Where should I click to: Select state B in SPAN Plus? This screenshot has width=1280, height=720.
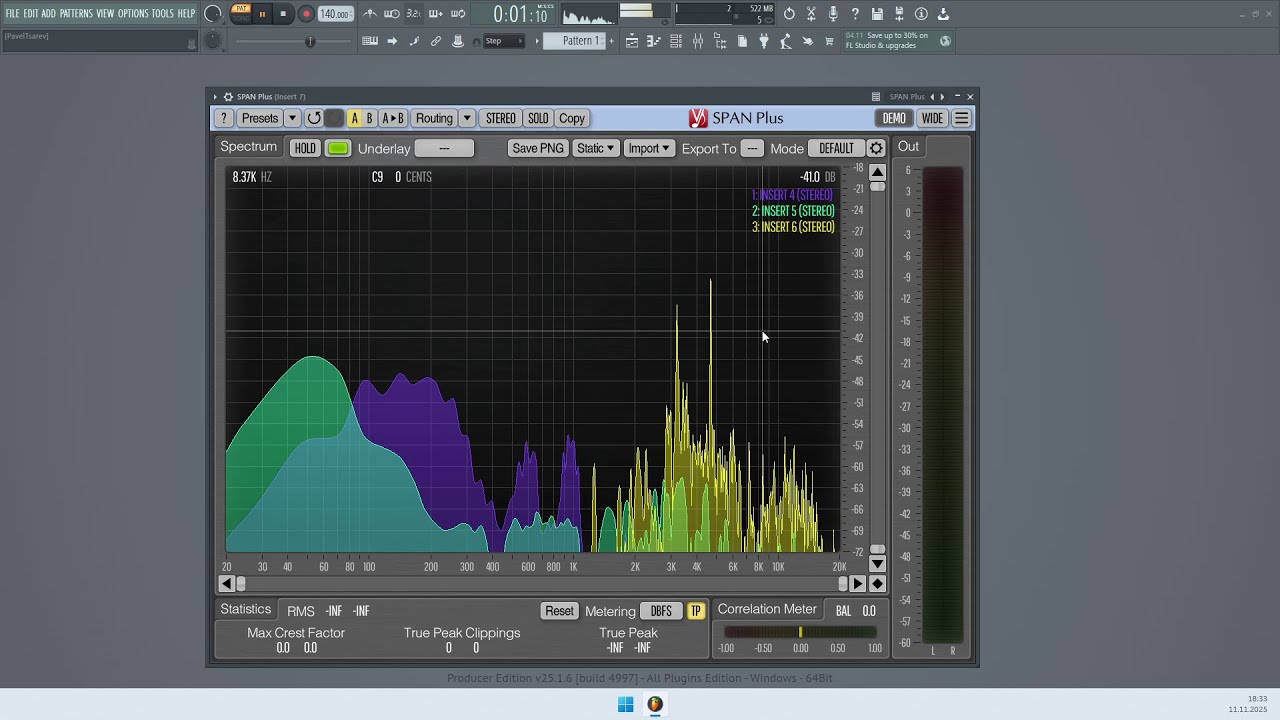(x=369, y=118)
